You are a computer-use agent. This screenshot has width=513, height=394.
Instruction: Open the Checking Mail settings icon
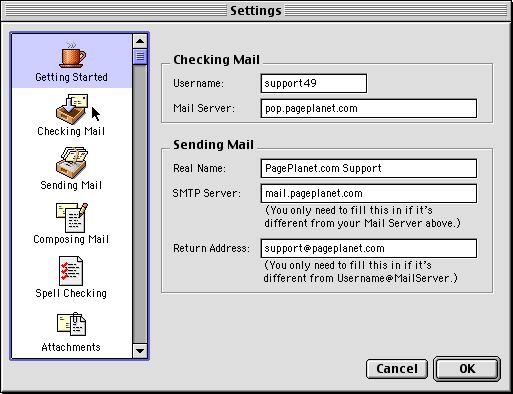(72, 109)
